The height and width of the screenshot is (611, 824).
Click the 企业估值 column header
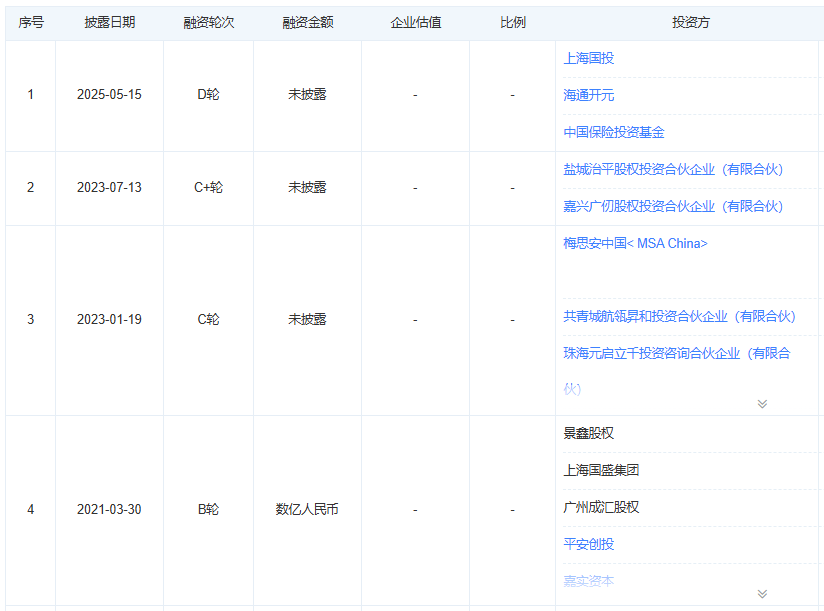coord(416,23)
